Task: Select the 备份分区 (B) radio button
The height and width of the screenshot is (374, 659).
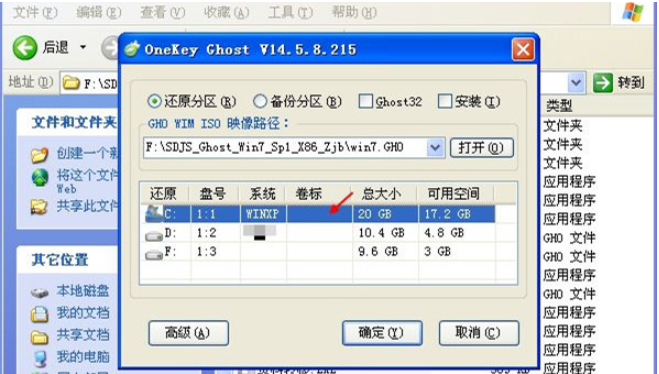Action: [260, 101]
